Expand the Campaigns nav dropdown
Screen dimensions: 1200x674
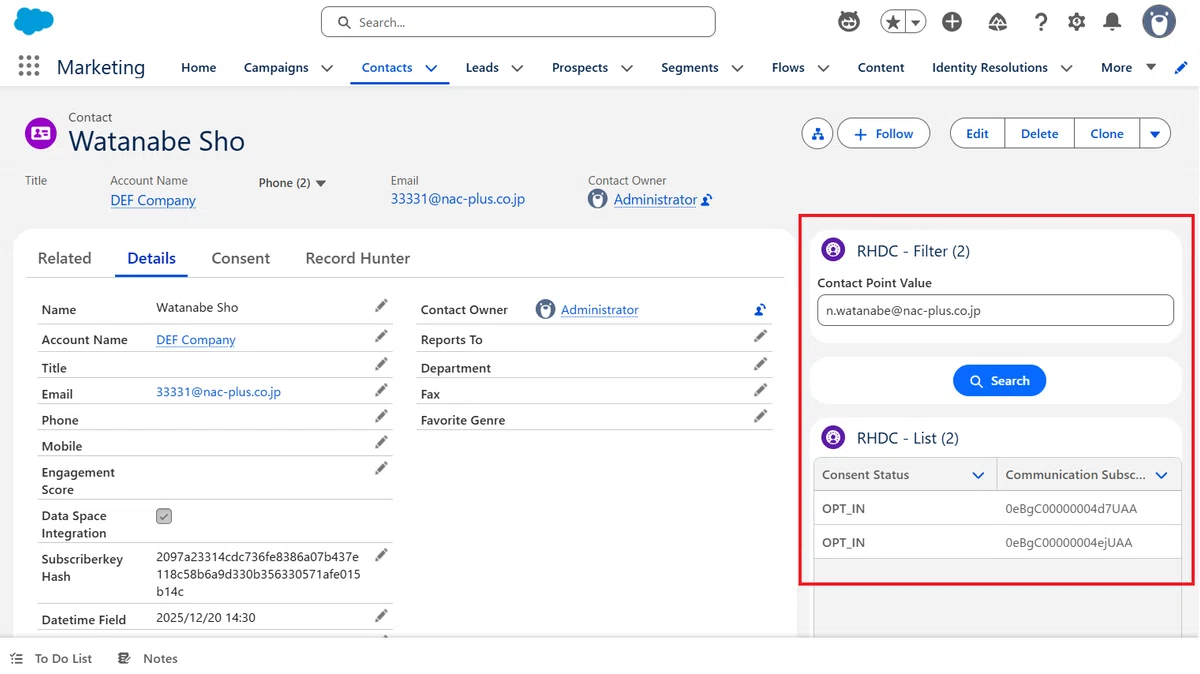(x=327, y=68)
